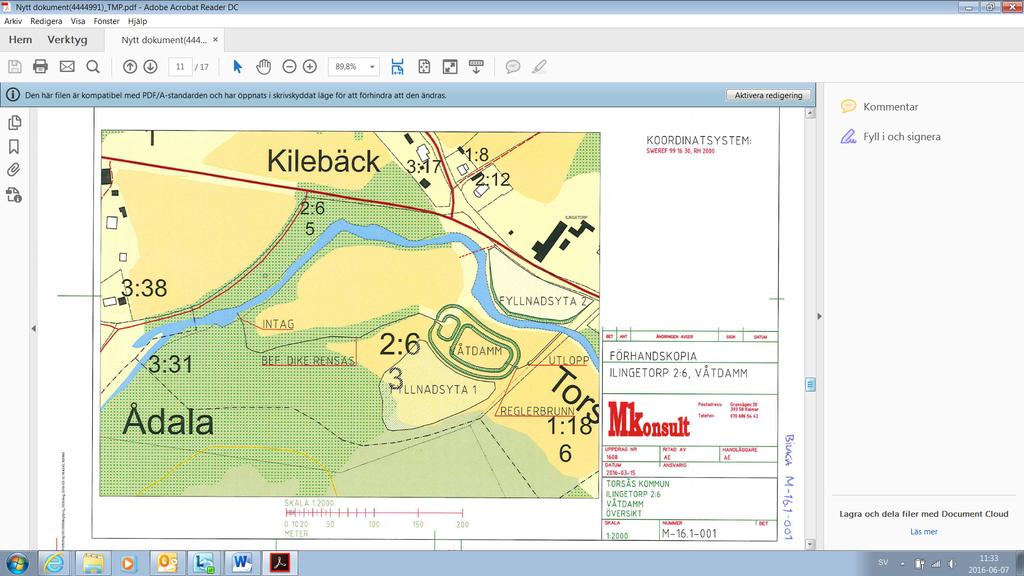Select the Nytt dokument(444... document tab

click(x=164, y=40)
